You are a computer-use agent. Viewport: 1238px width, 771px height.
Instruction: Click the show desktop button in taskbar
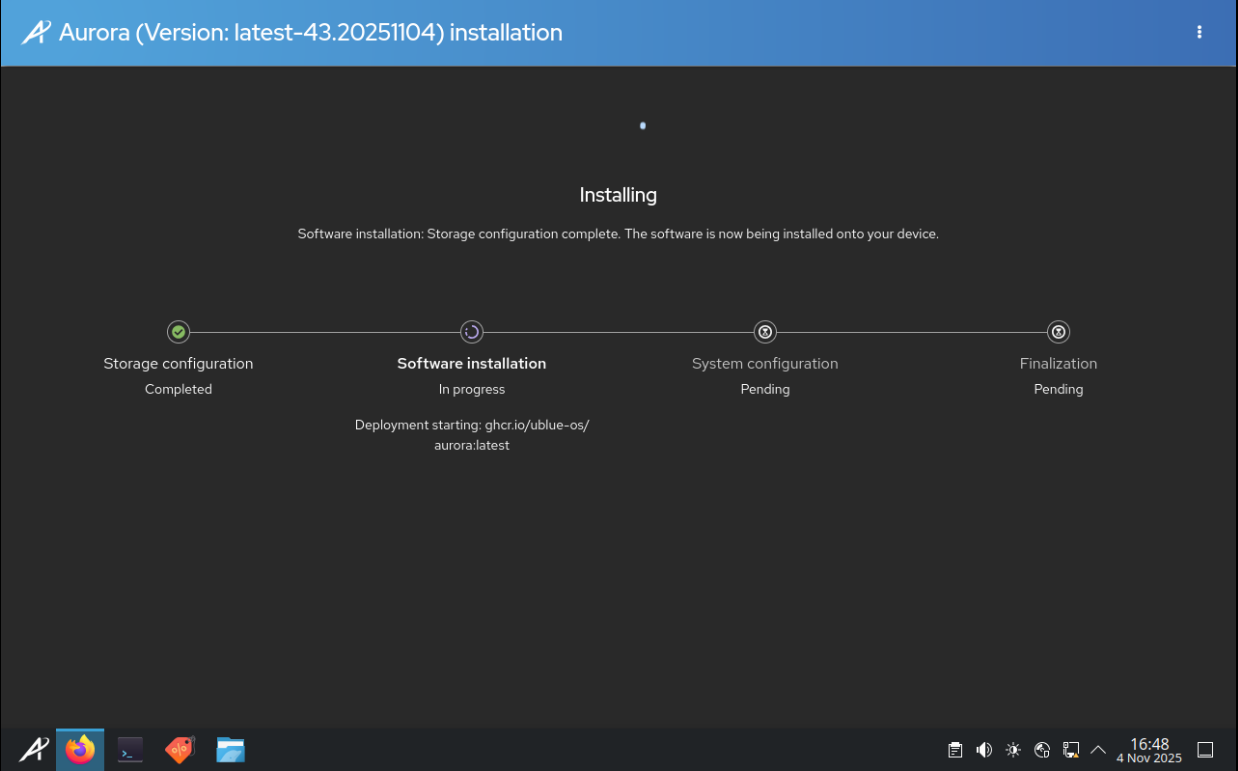click(1206, 749)
